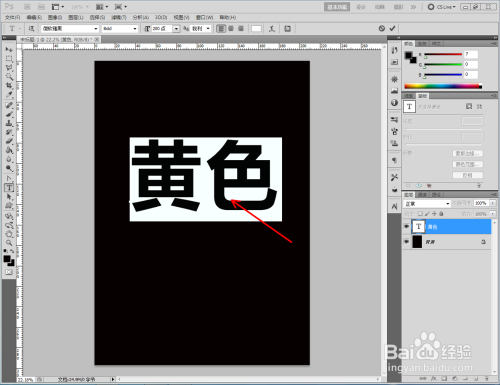Open the Create Warped Text icon
This screenshot has height=385, width=500.
point(272,29)
